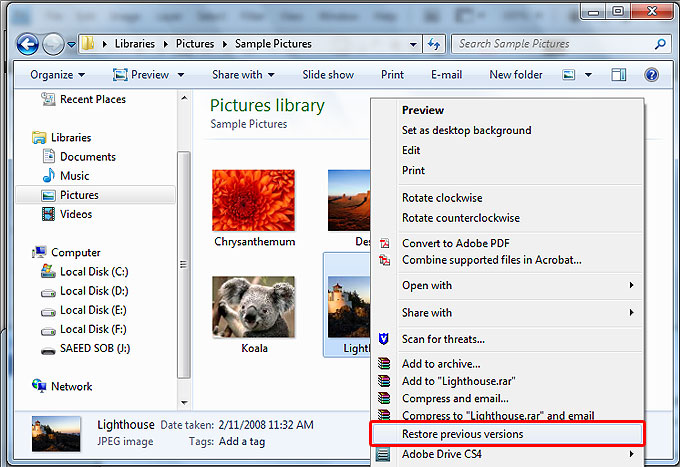Click the Help question mark icon

point(651,75)
